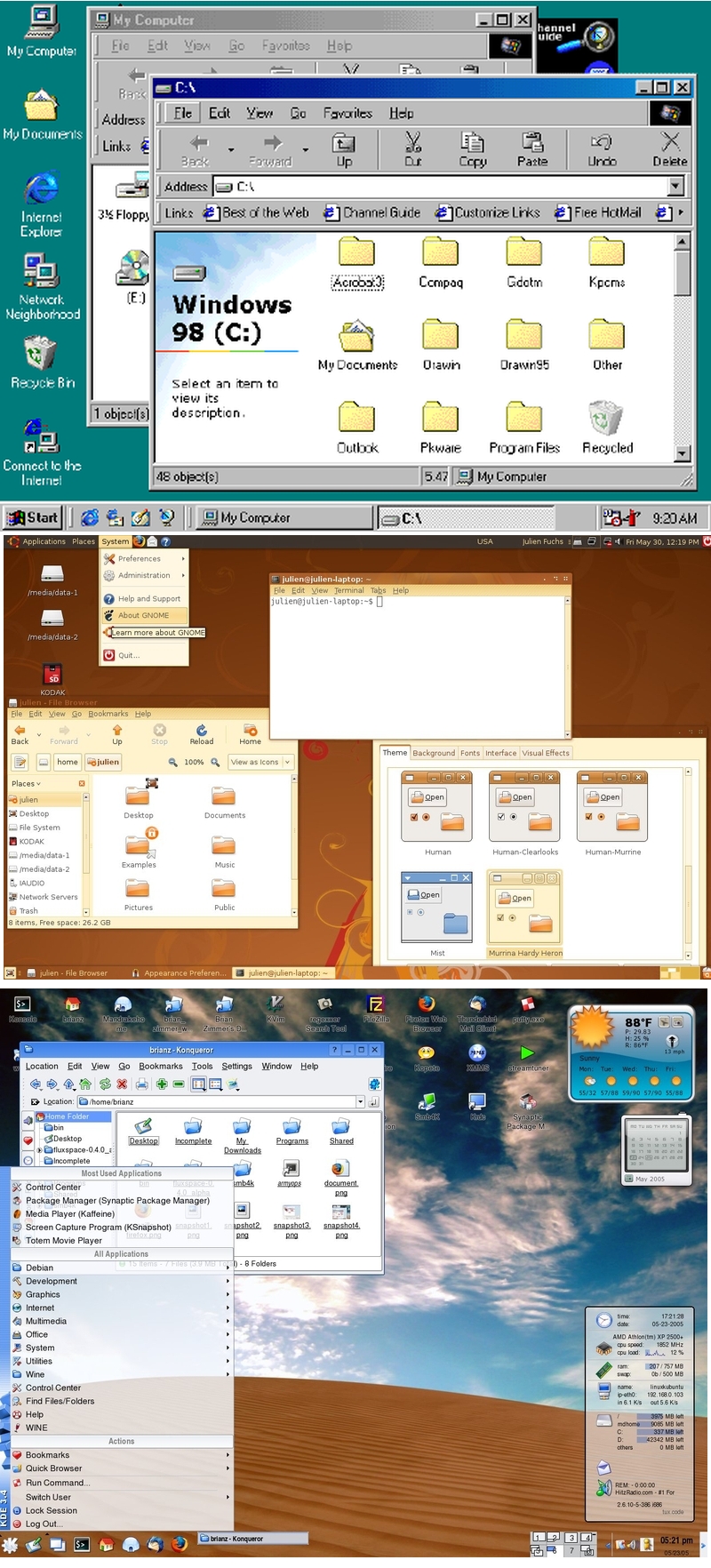The height and width of the screenshot is (1568, 711).
Task: Select the Human-Clearlooks theme thumbnail
Action: pyautogui.click(x=525, y=813)
